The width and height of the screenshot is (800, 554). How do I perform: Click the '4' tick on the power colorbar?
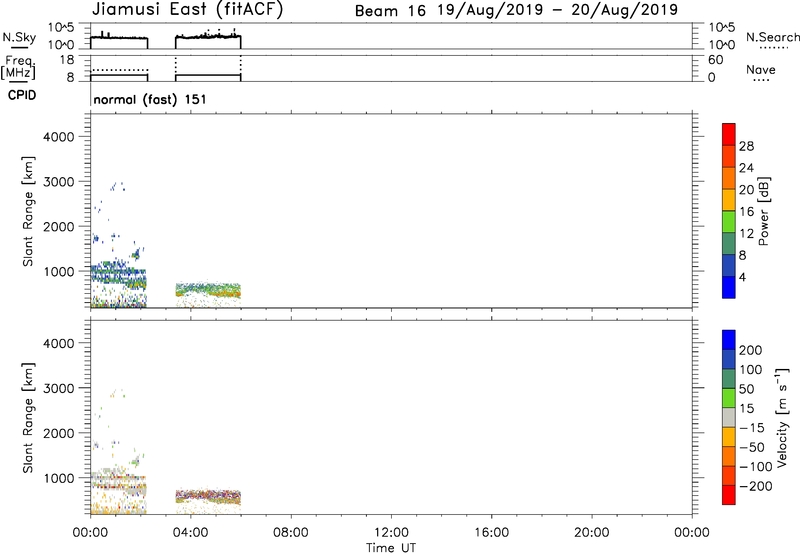point(742,278)
